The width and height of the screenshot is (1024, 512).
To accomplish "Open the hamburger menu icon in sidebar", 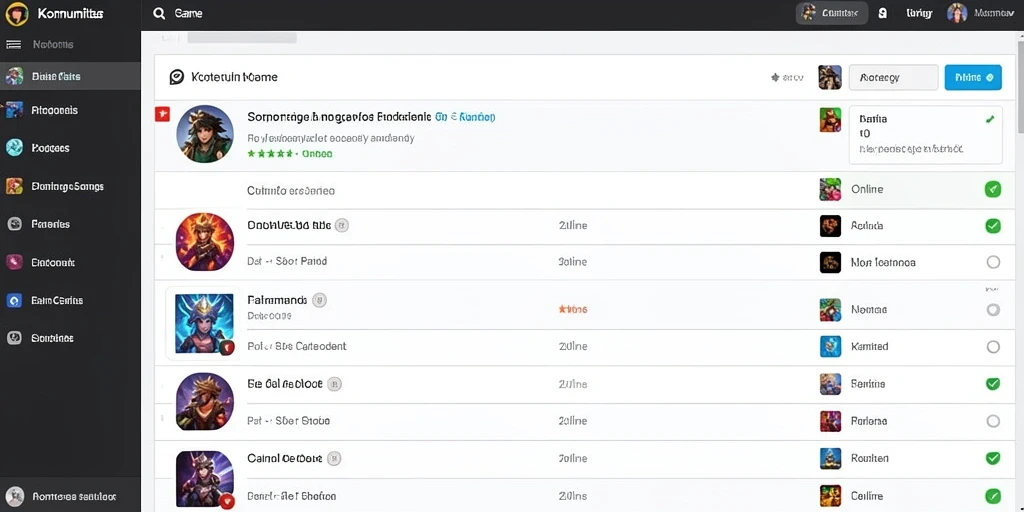I will [x=13, y=44].
